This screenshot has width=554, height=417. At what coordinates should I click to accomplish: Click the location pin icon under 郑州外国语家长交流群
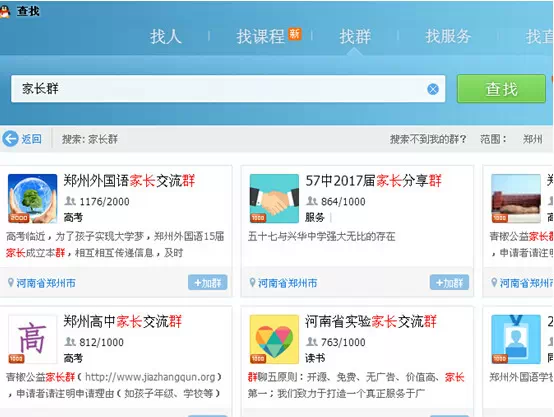(x=11, y=282)
